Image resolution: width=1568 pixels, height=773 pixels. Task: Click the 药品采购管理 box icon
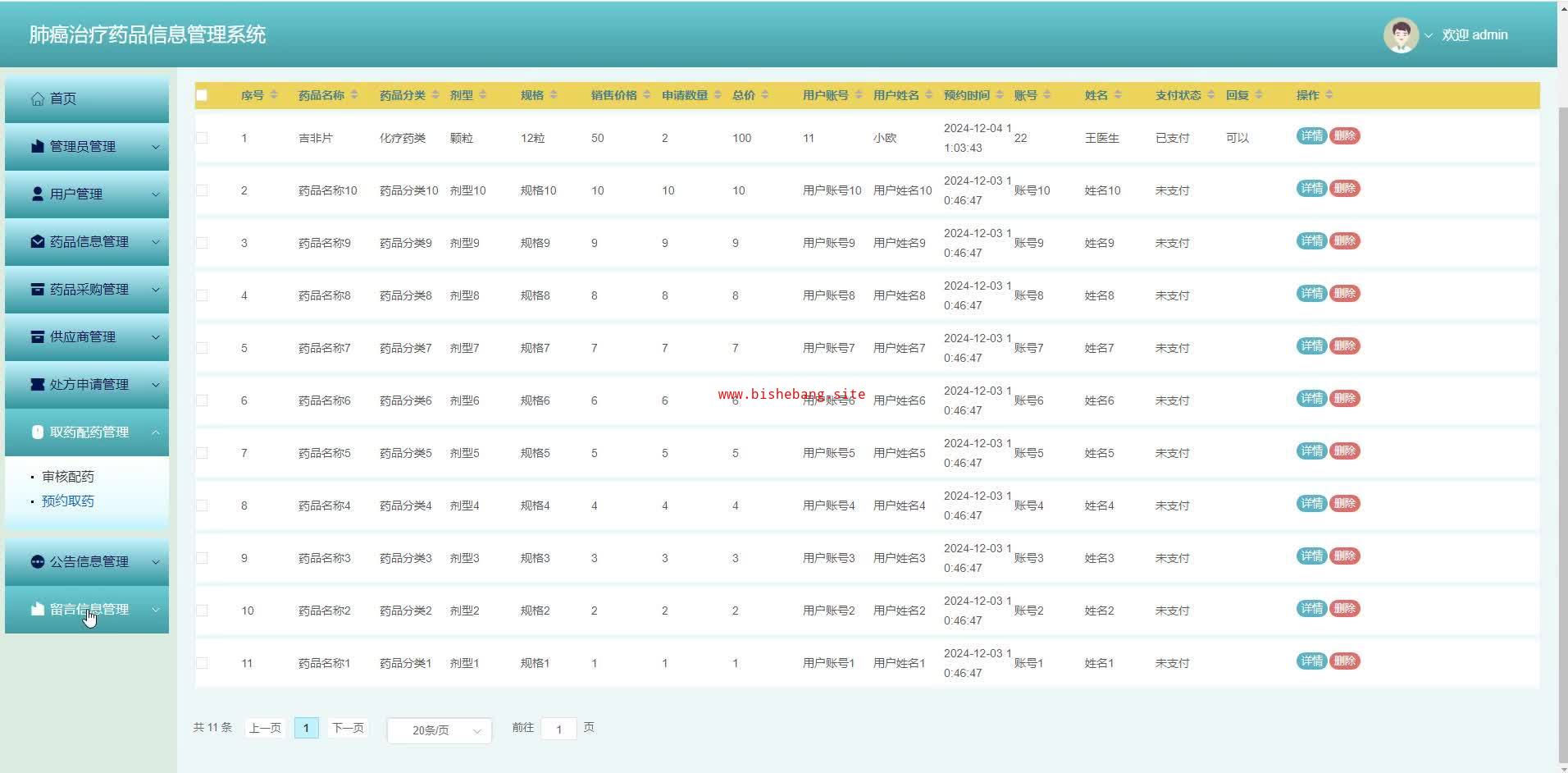tap(37, 289)
